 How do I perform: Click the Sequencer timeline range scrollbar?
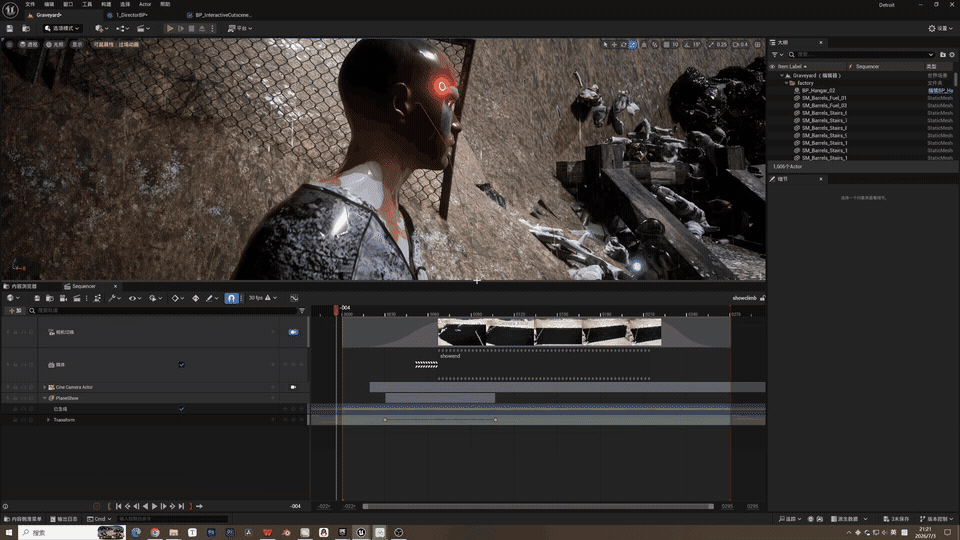tap(538, 506)
